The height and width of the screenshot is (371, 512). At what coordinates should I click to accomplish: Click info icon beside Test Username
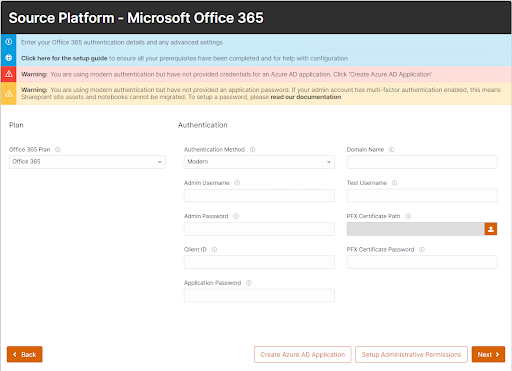[395, 183]
